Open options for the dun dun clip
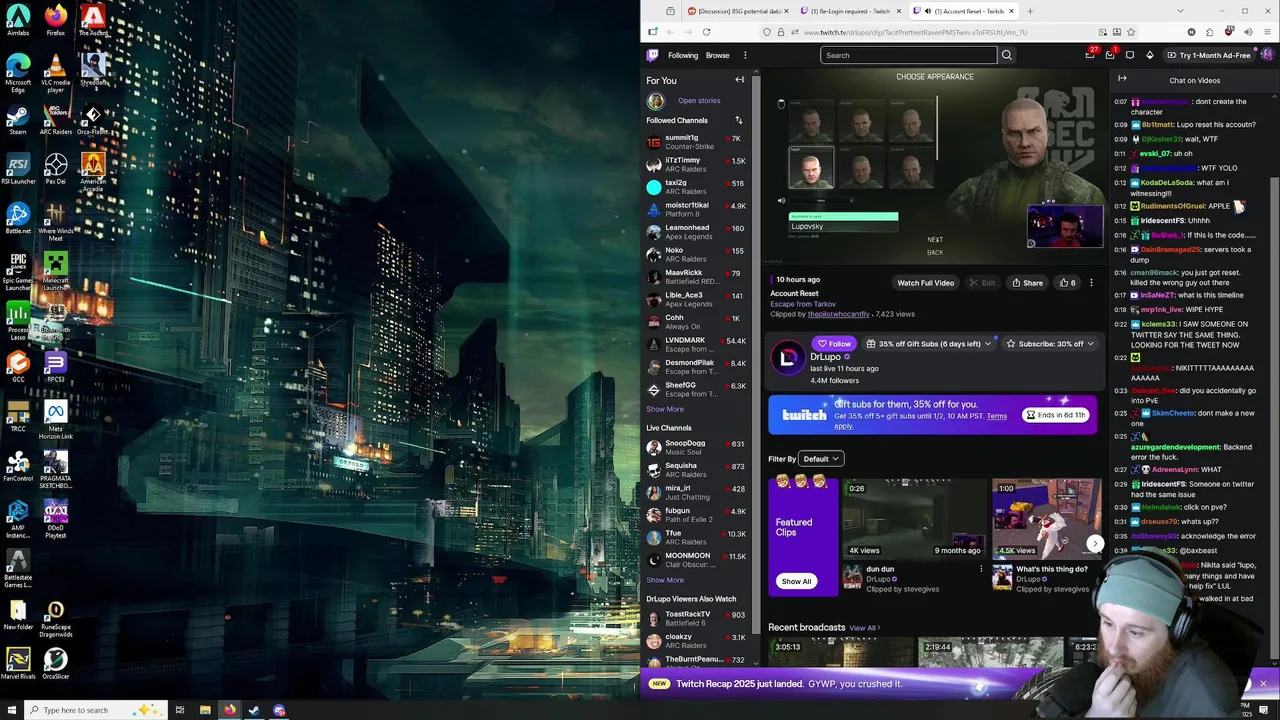The image size is (1280, 720). click(981, 569)
